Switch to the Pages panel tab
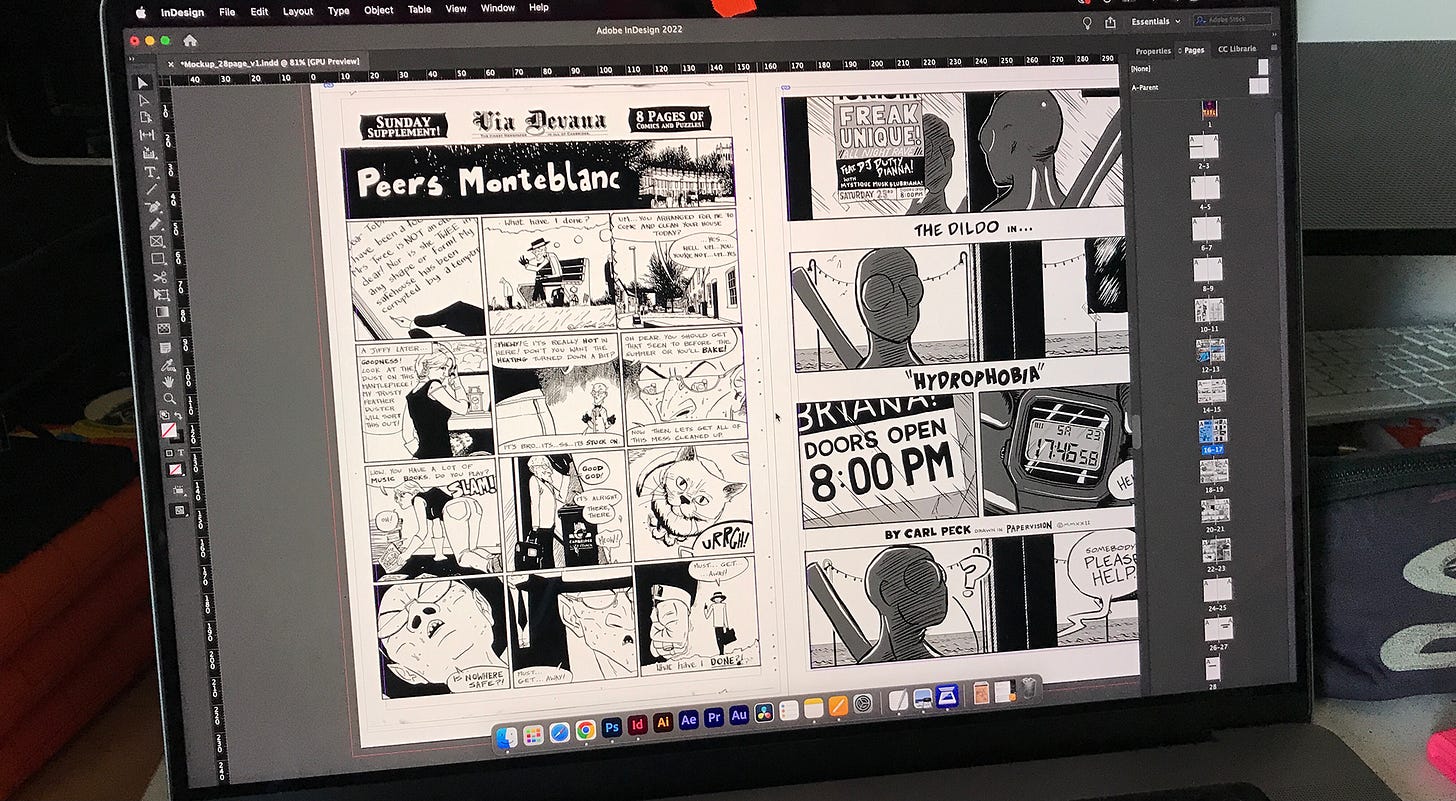The width and height of the screenshot is (1456, 801). 1193,49
